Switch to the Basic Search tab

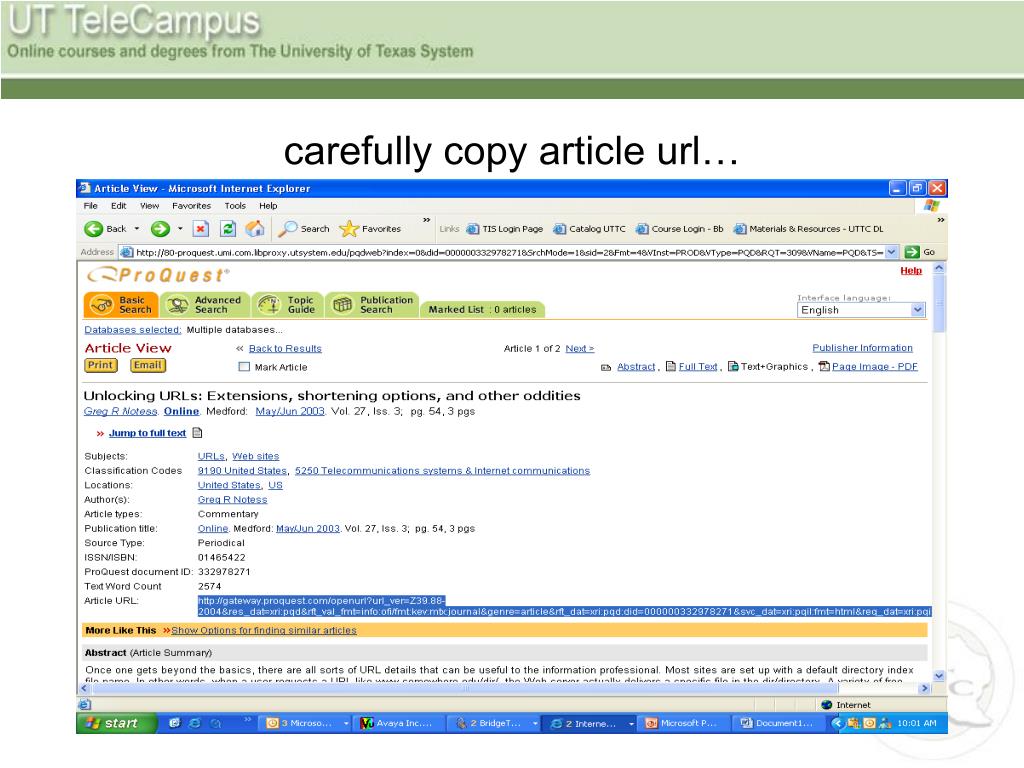(121, 305)
